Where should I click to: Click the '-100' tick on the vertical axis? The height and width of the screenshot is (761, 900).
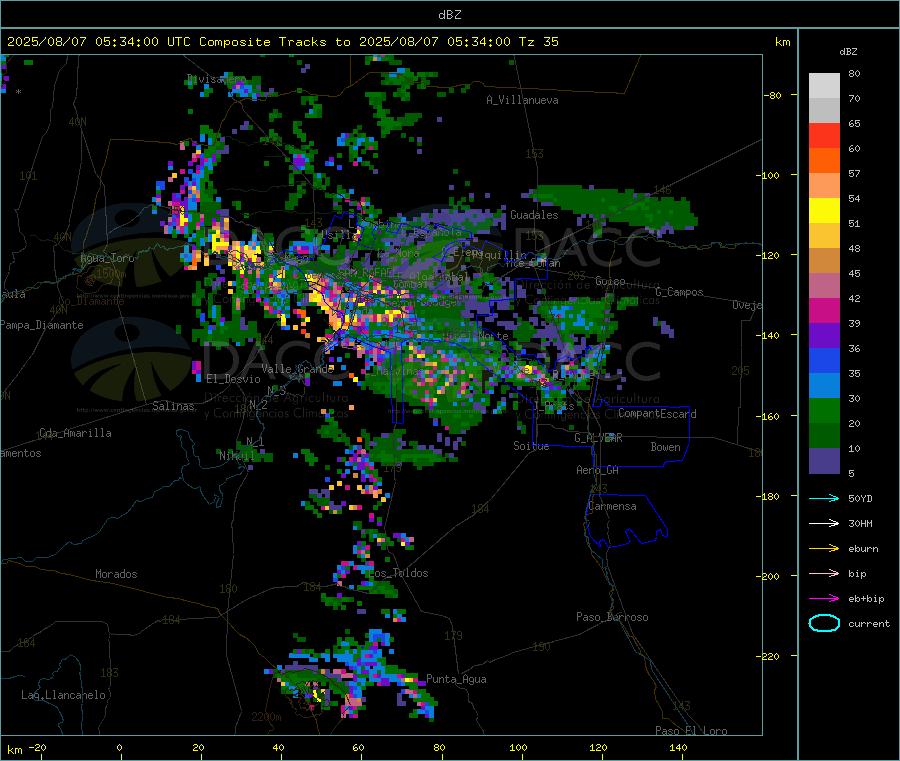pos(768,175)
